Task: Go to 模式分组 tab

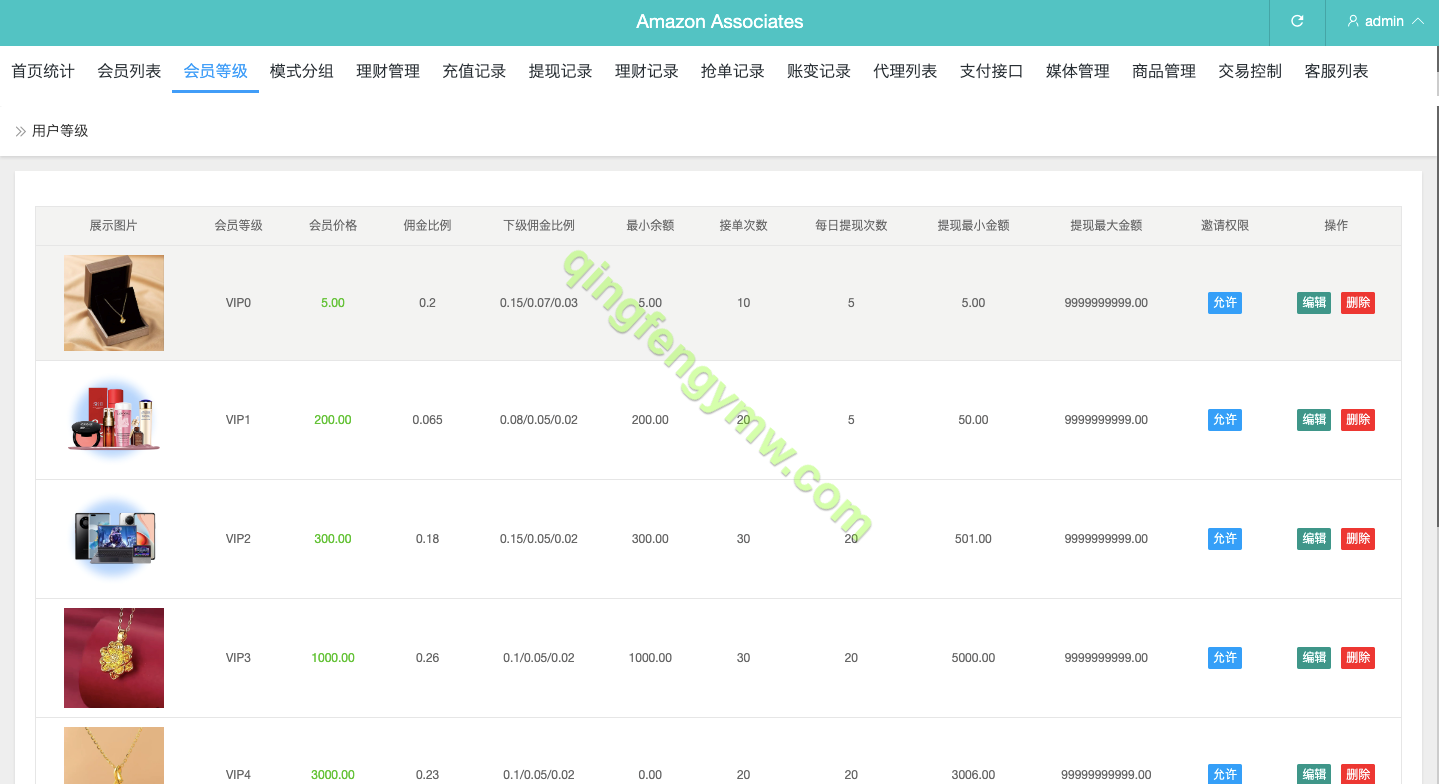Action: coord(302,71)
